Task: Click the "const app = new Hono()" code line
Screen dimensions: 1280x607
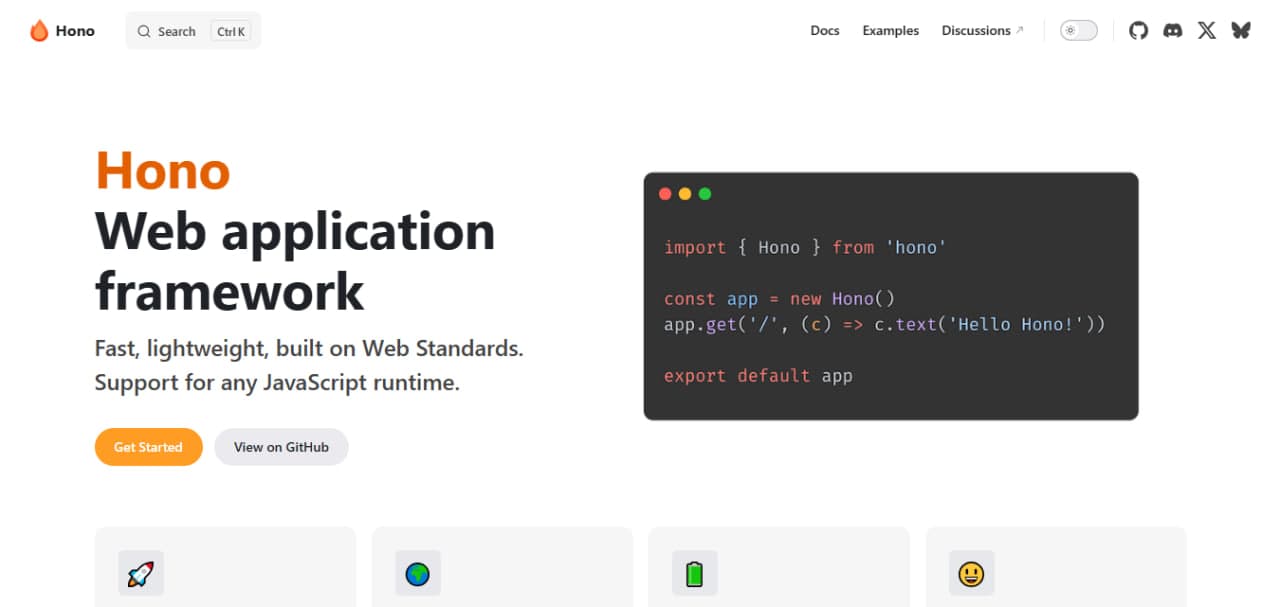Action: click(x=780, y=299)
